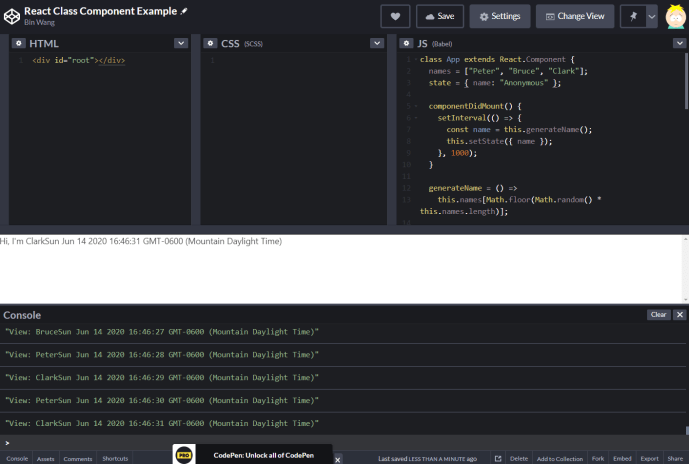Collapse code fold at componentDidMount line
This screenshot has height=464, width=689.
[416, 106]
